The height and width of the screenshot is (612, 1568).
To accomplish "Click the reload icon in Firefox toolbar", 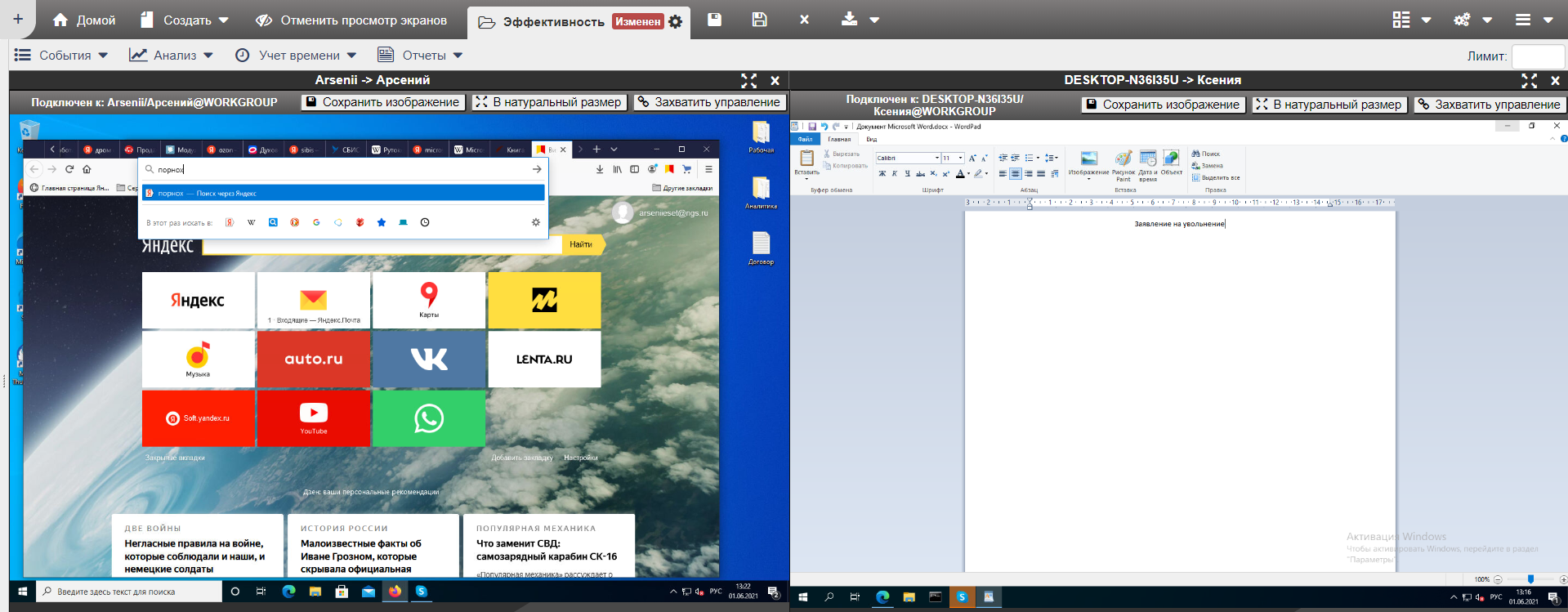I will click(69, 169).
